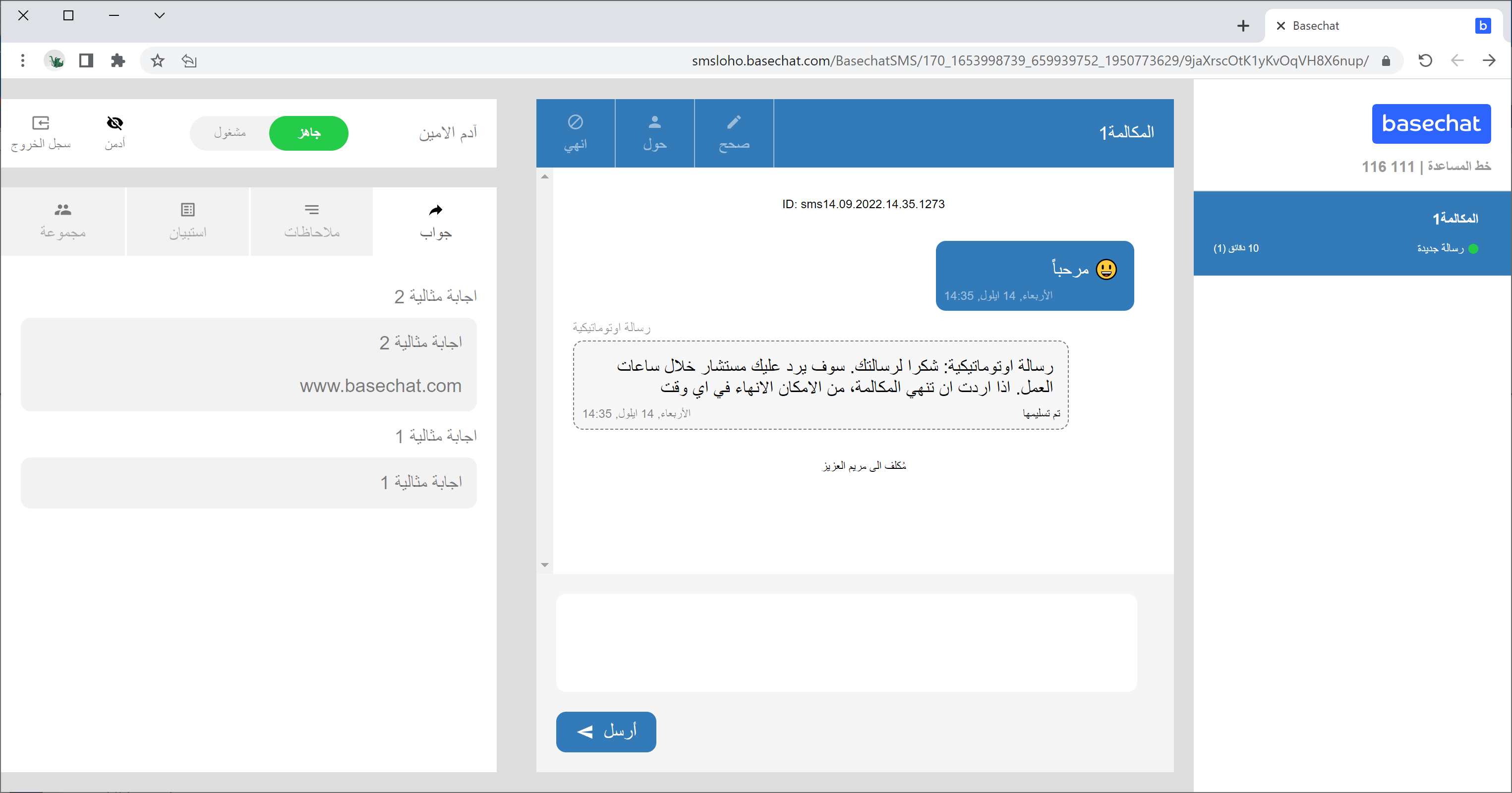The height and width of the screenshot is (793, 1512).
Task: Click the share page icon in address bar
Action: tap(189, 60)
